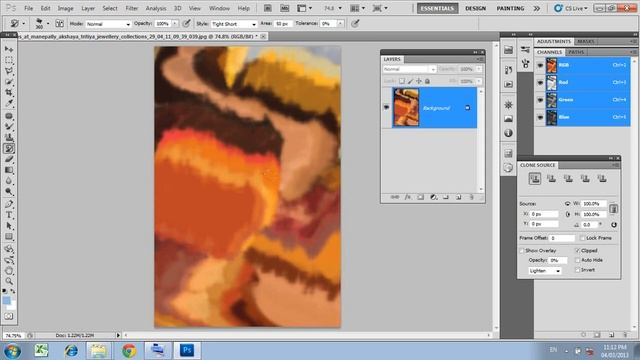Image resolution: width=640 pixels, height=360 pixels.
Task: Select the Eyedropper tool
Action: coord(9,103)
